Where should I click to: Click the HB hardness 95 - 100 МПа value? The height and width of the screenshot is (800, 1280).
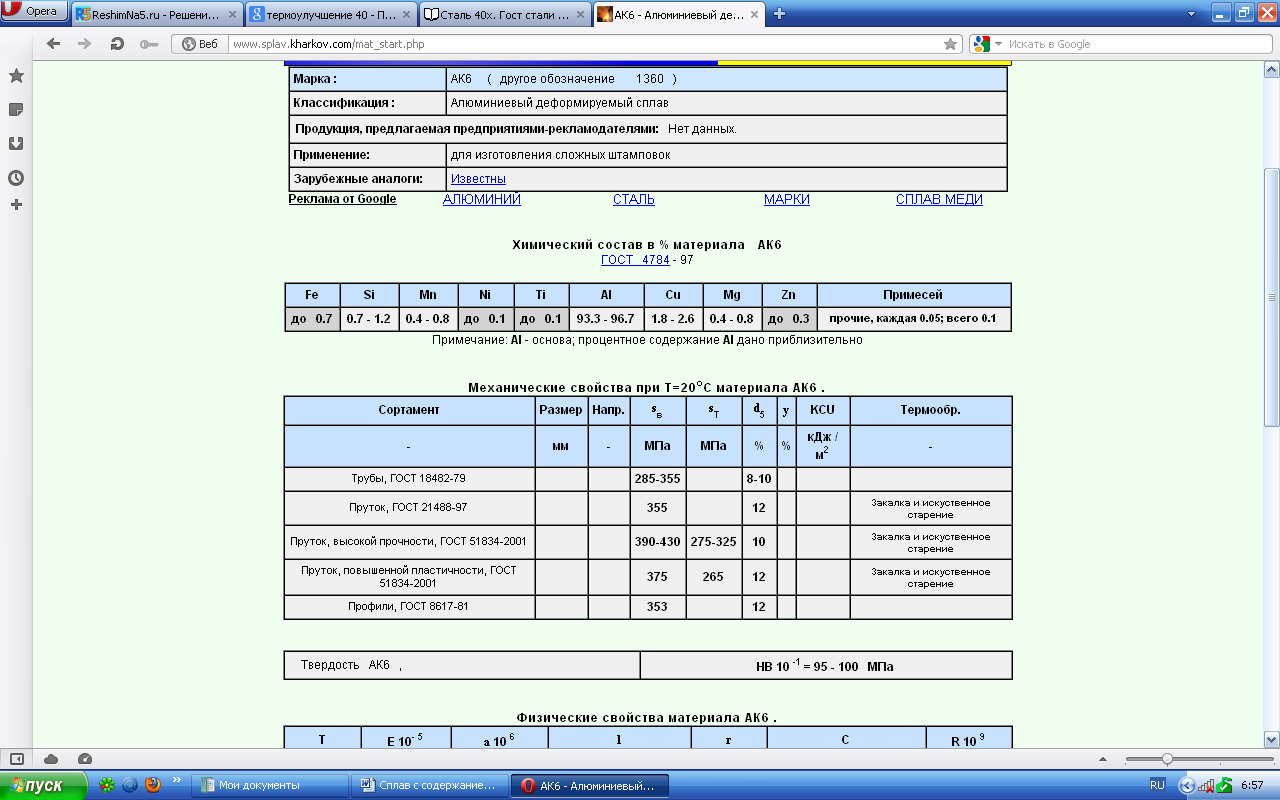point(826,666)
